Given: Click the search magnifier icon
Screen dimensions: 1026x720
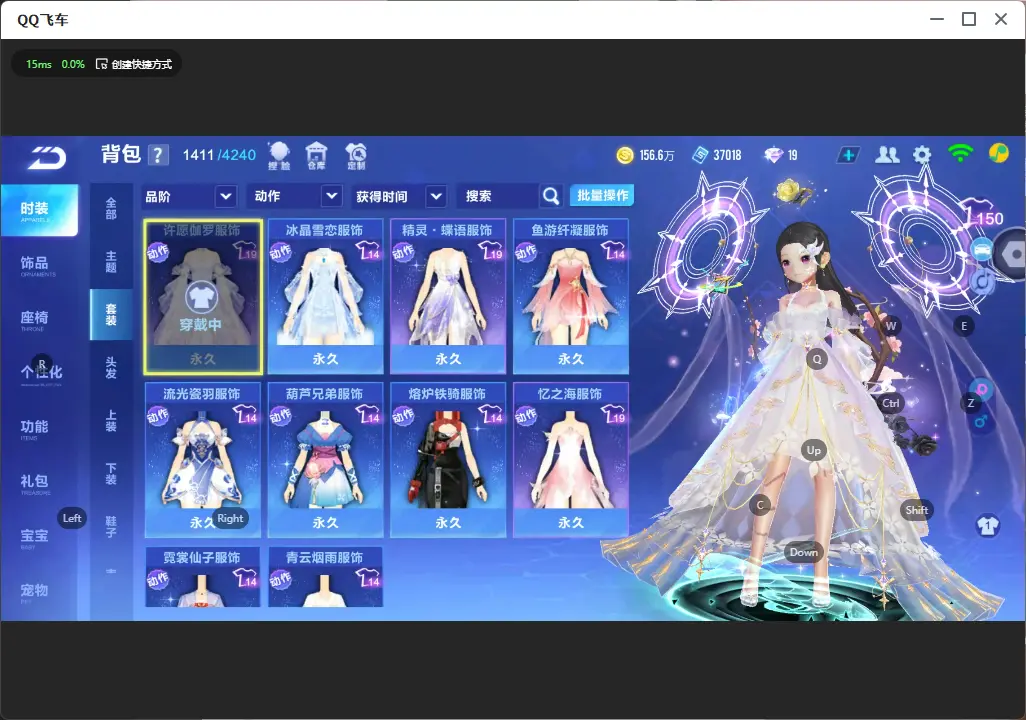Looking at the screenshot, I should point(551,196).
